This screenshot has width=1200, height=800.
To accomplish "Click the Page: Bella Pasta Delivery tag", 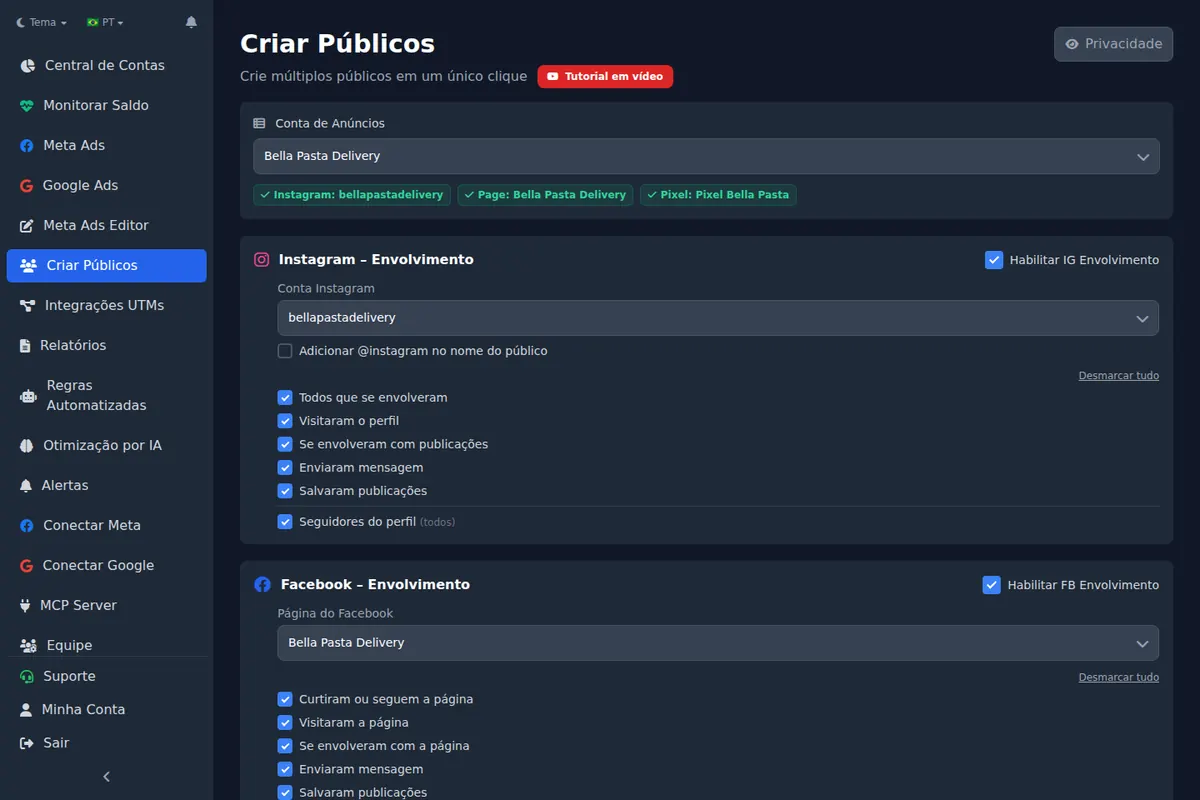I will click(x=545, y=195).
